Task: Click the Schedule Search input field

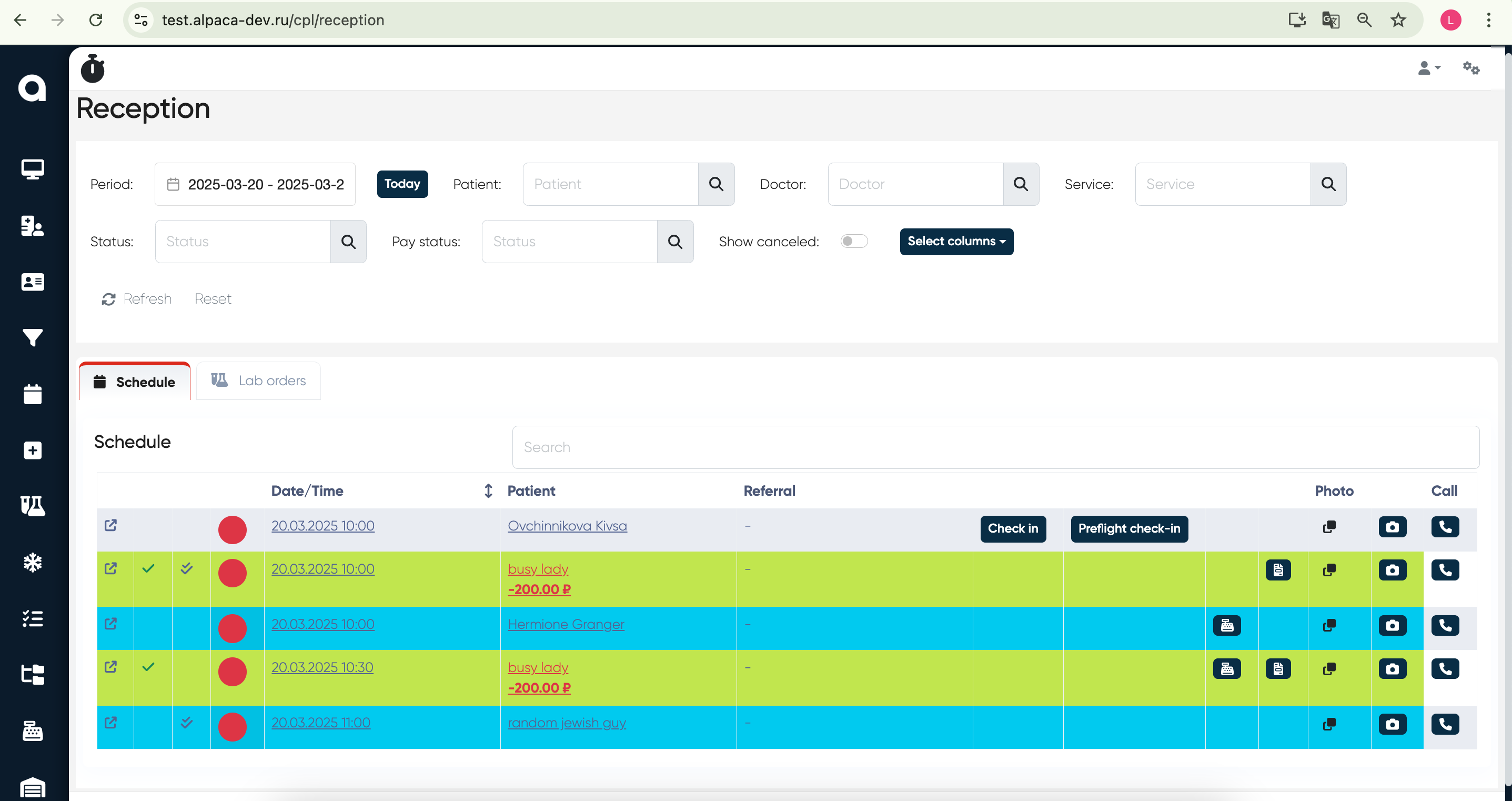Action: [x=995, y=447]
